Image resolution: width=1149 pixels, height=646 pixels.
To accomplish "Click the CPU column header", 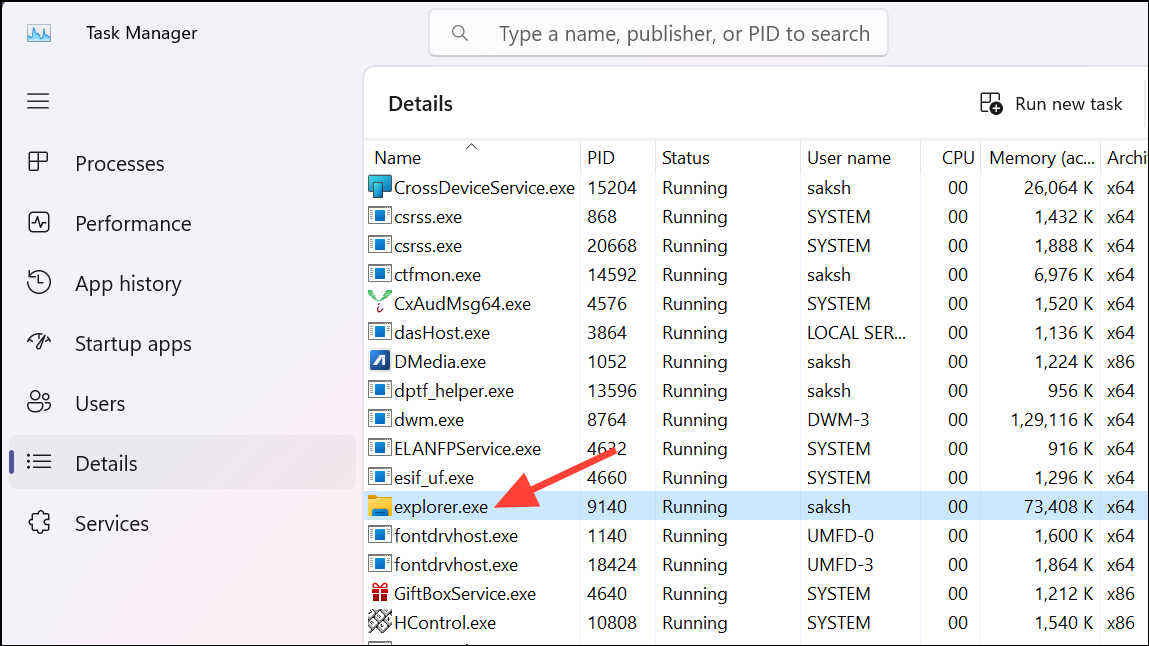I will 957,157.
